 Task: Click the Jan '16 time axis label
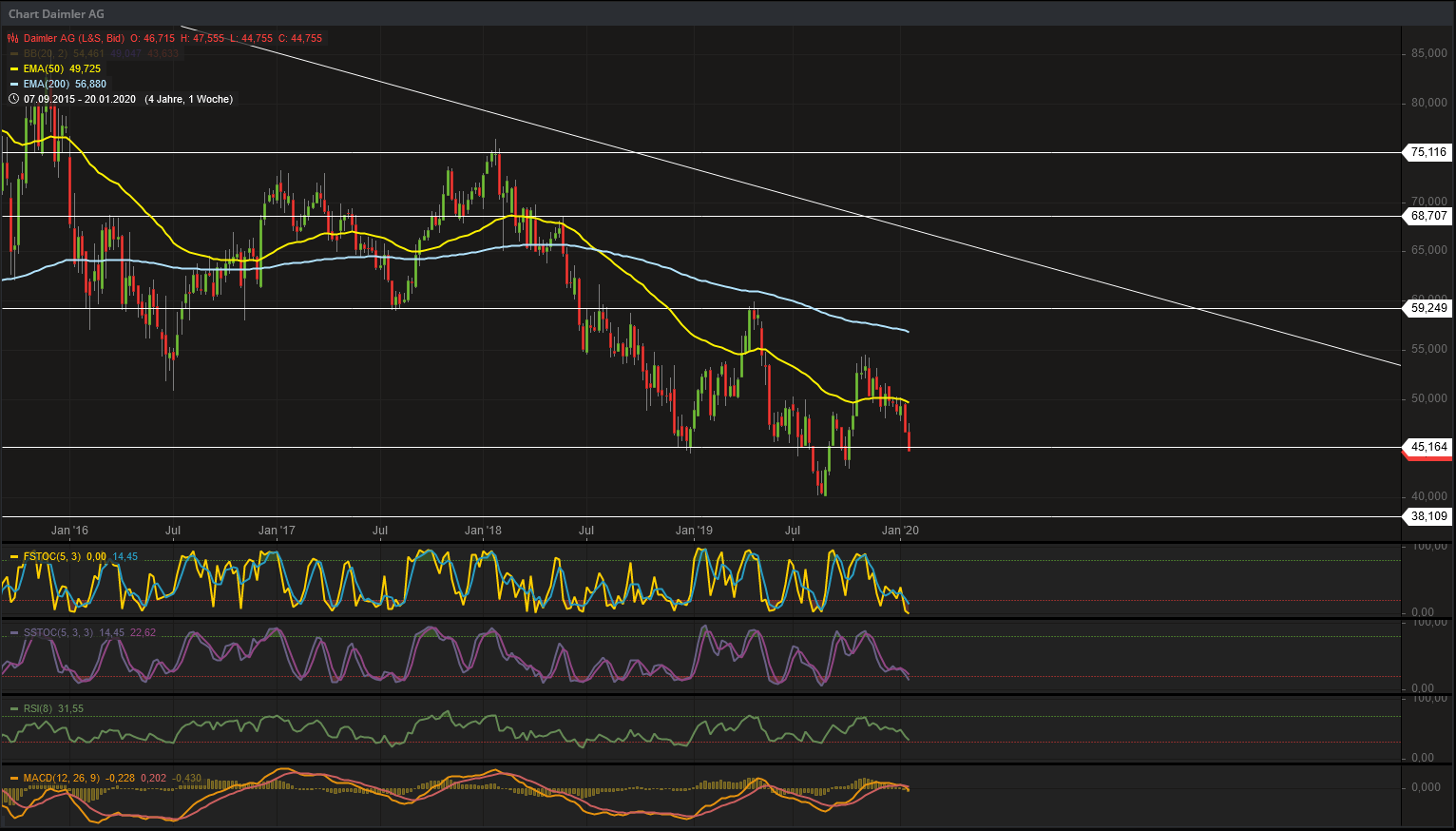click(69, 531)
